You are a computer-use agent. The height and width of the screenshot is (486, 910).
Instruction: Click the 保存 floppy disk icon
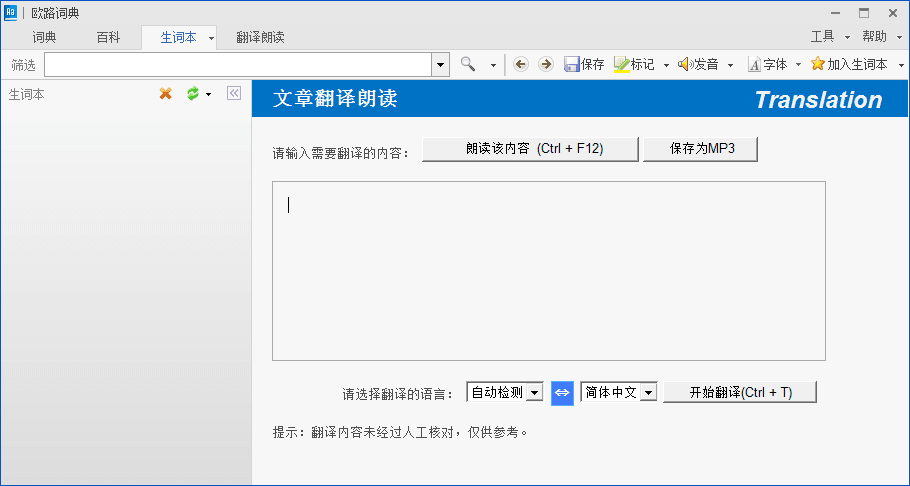pos(572,64)
